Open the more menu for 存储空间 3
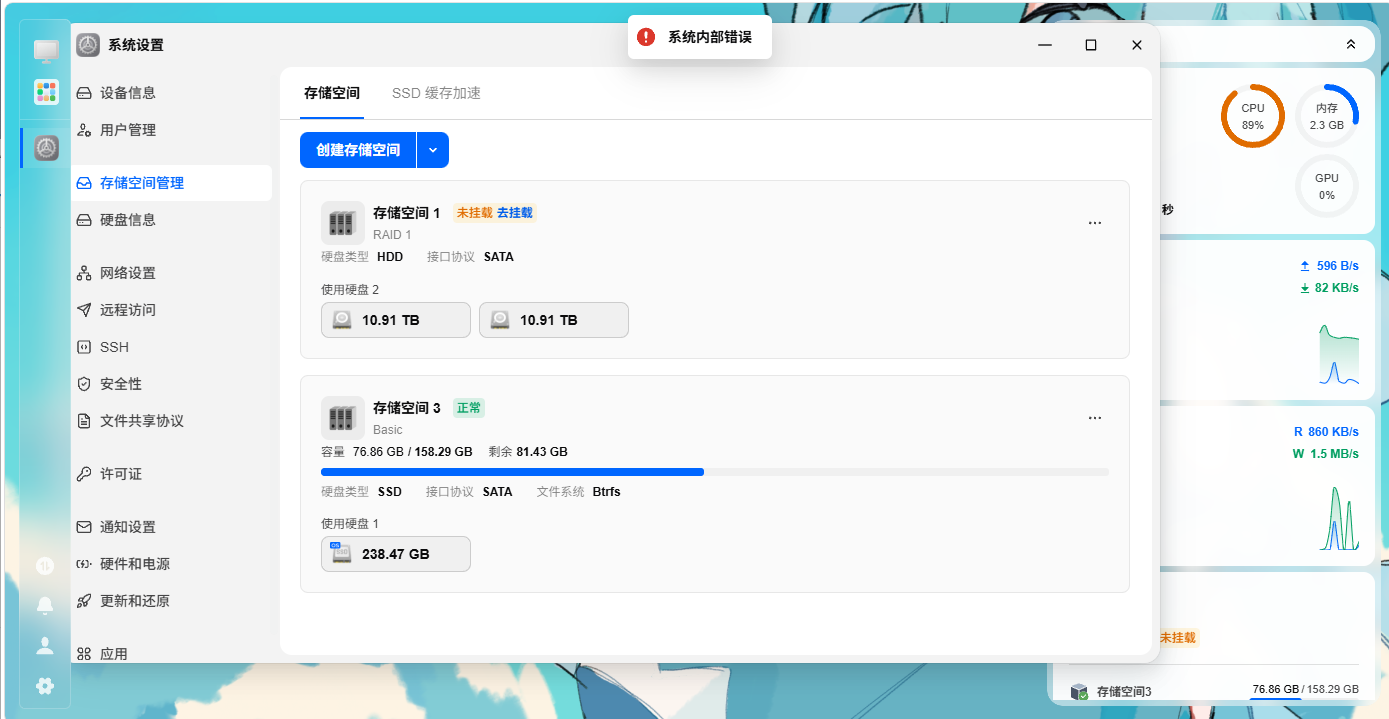This screenshot has height=719, width=1389. (1095, 418)
